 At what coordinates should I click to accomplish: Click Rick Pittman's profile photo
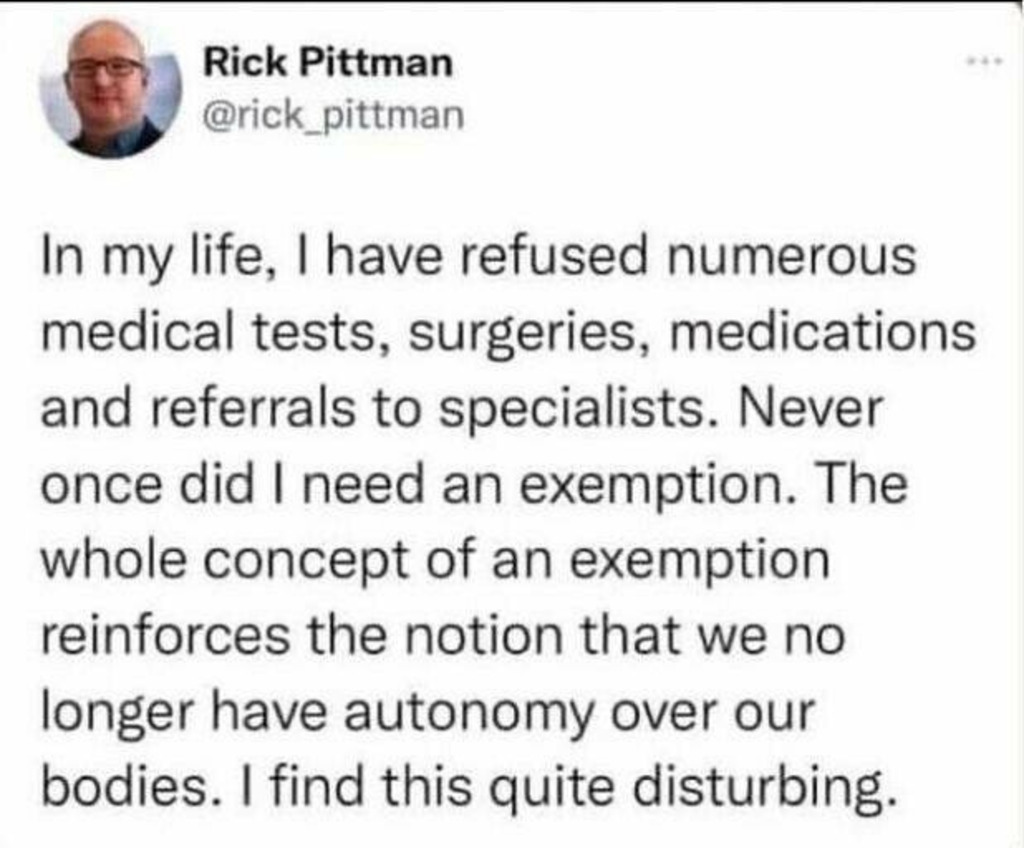click(x=109, y=88)
